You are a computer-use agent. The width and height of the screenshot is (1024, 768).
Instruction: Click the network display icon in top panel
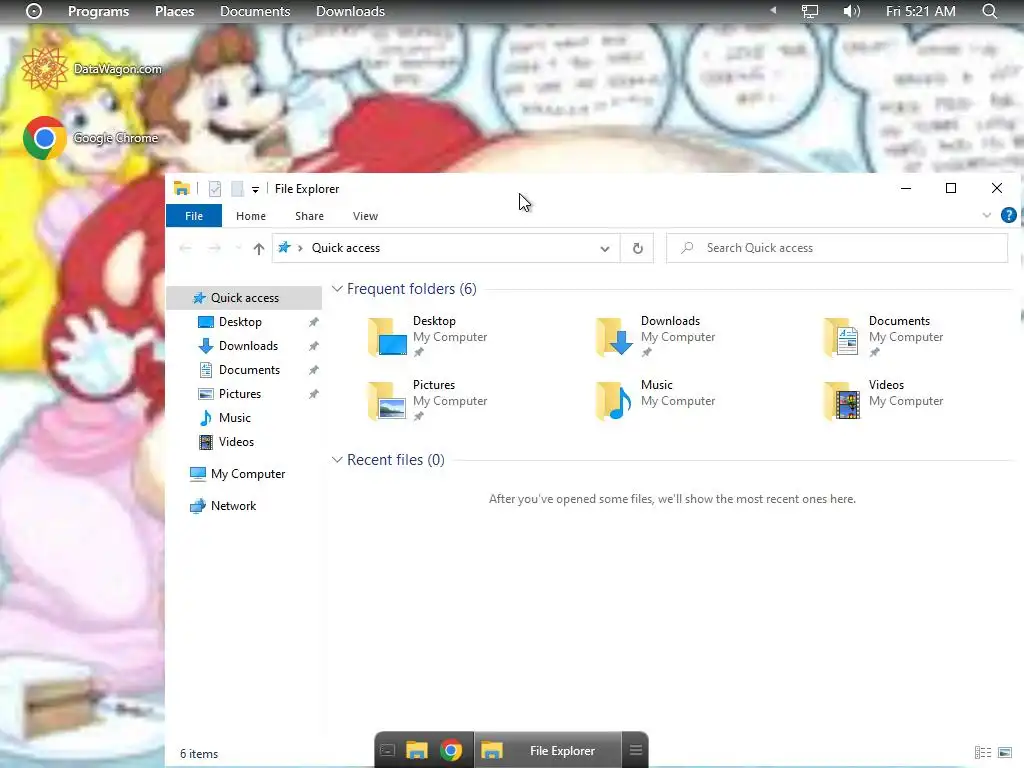click(810, 11)
